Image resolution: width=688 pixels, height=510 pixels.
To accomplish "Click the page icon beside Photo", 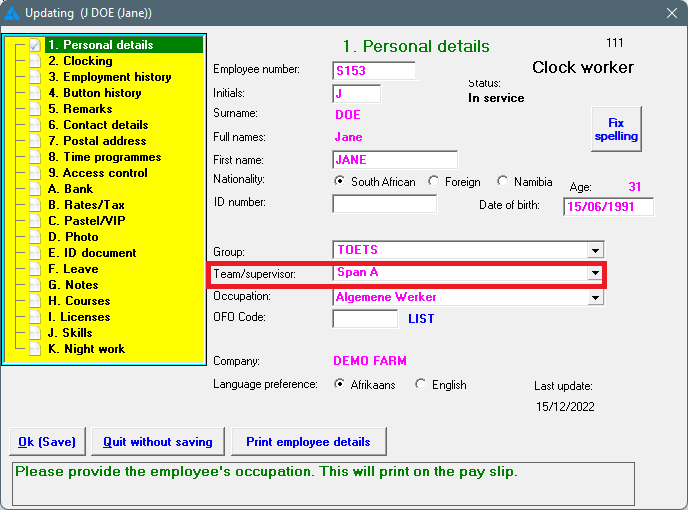I will [x=35, y=237].
